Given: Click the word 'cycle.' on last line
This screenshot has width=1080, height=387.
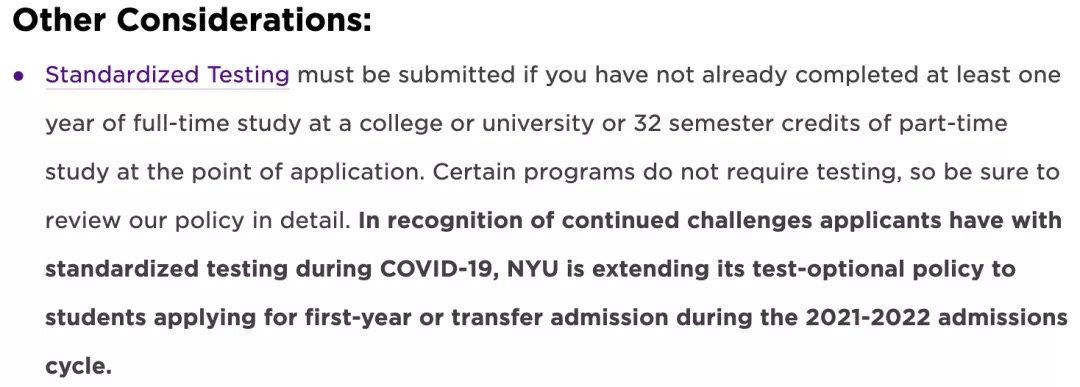Looking at the screenshot, I should coord(79,366).
